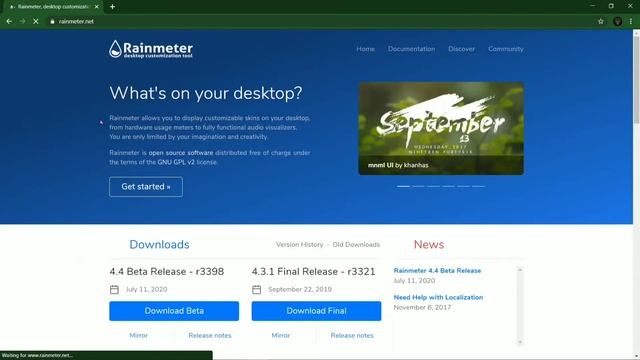This screenshot has height=360, width=640.
Task: Go back with the browser back arrow
Action: (x=9, y=21)
